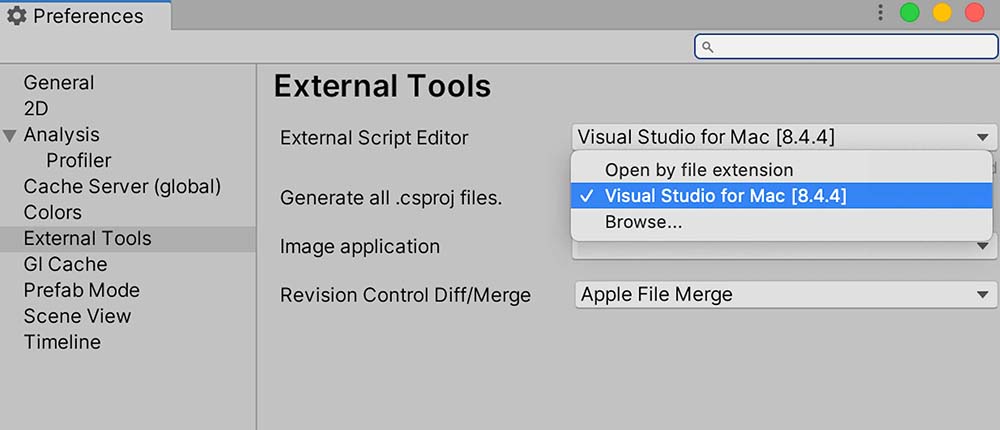Click the preferences search input field

[x=850, y=47]
